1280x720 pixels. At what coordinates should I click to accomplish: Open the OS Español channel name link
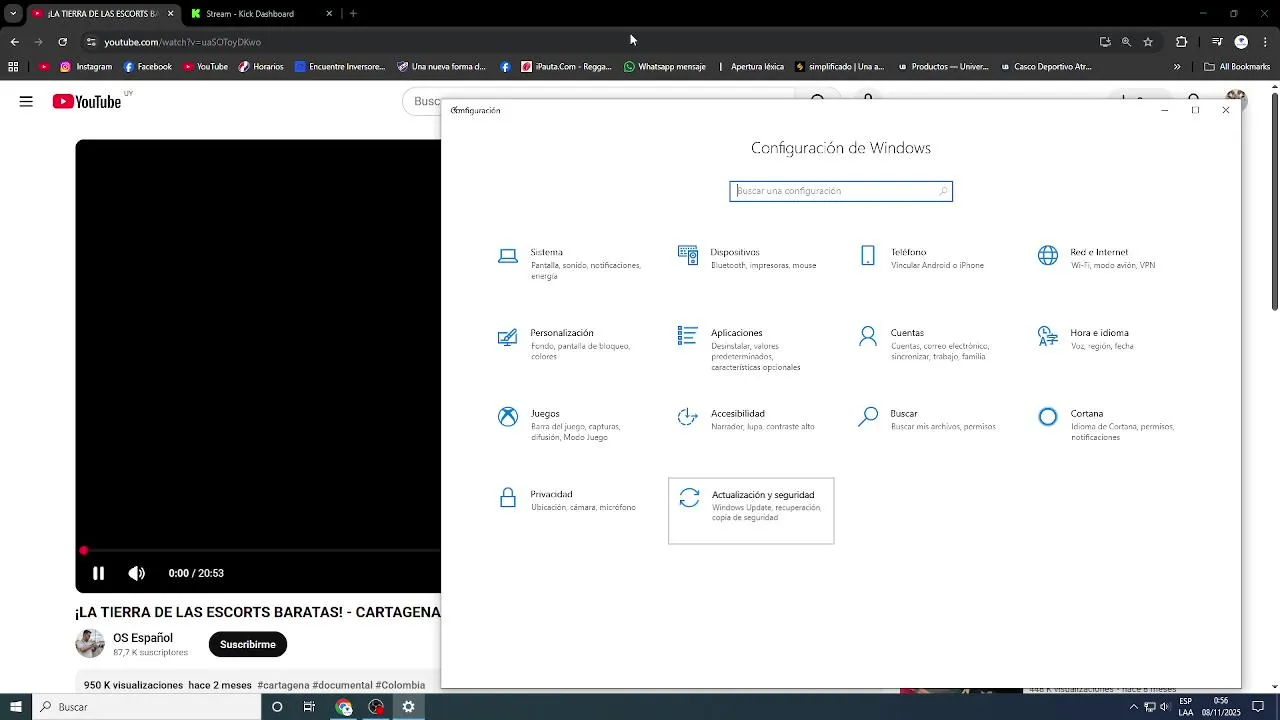pos(143,638)
